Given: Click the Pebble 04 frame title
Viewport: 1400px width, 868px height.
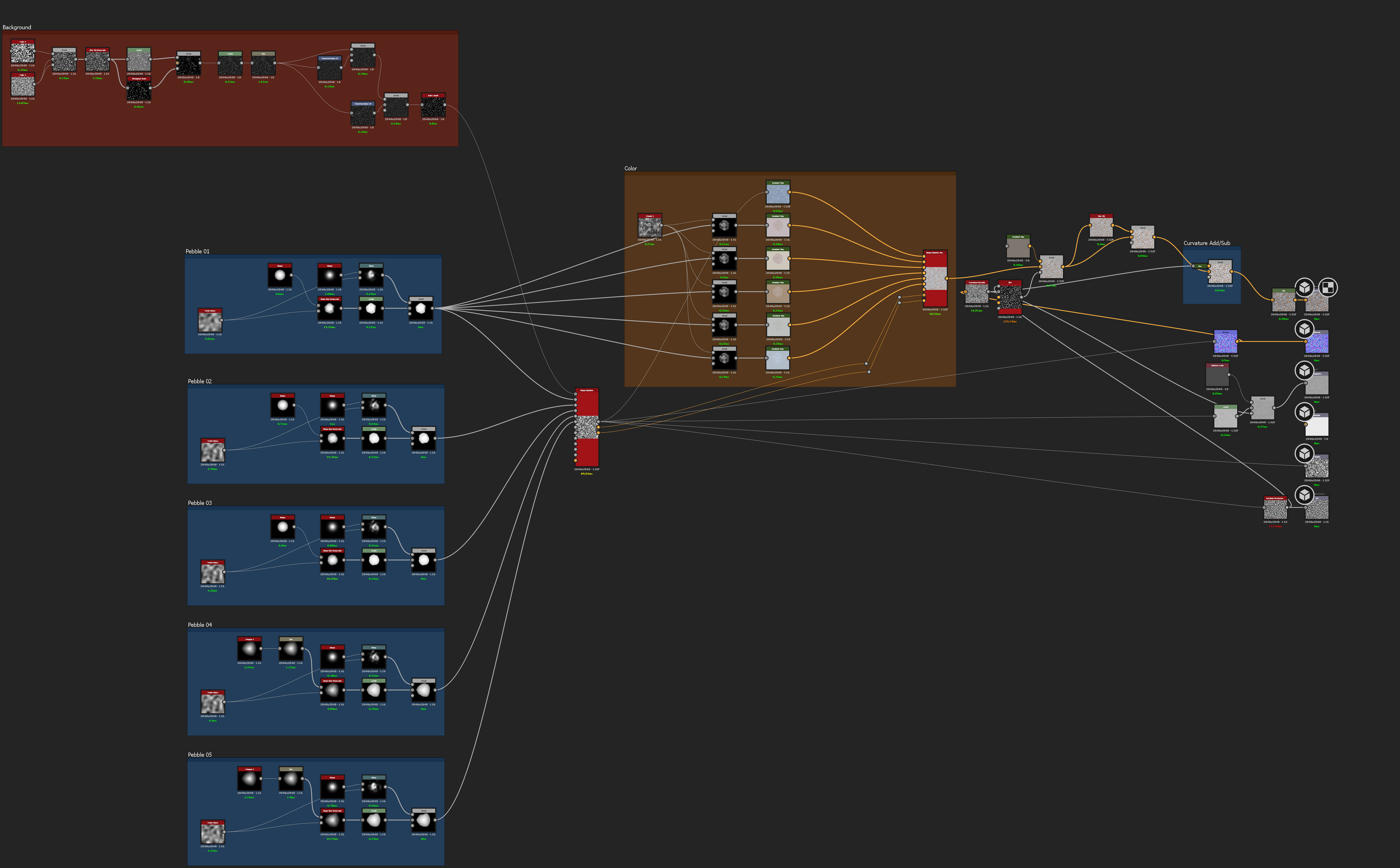Looking at the screenshot, I should [x=200, y=625].
